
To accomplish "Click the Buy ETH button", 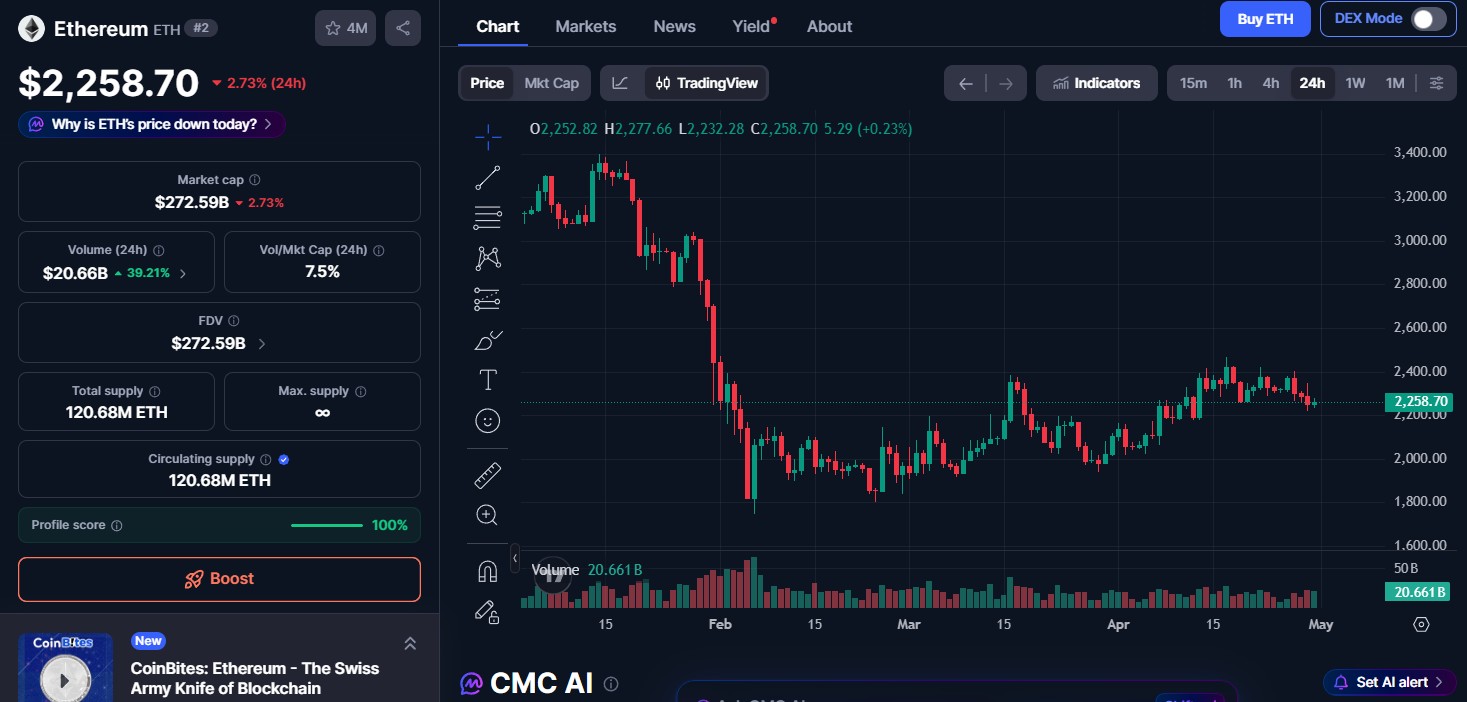I will pyautogui.click(x=1264, y=18).
